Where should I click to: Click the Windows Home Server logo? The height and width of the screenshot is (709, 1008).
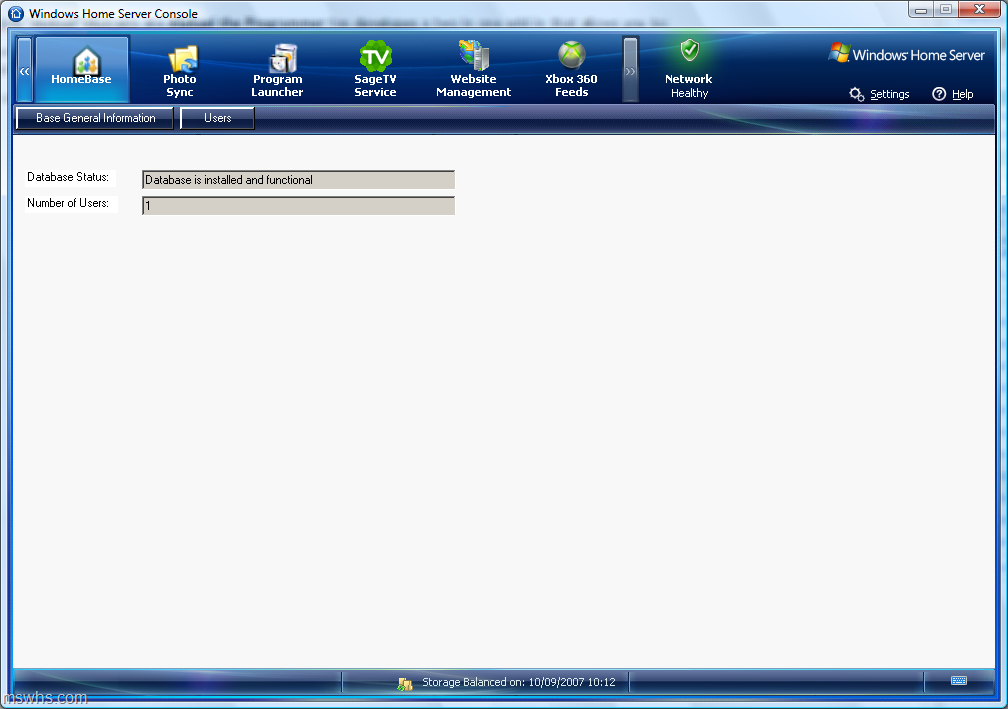[906, 54]
